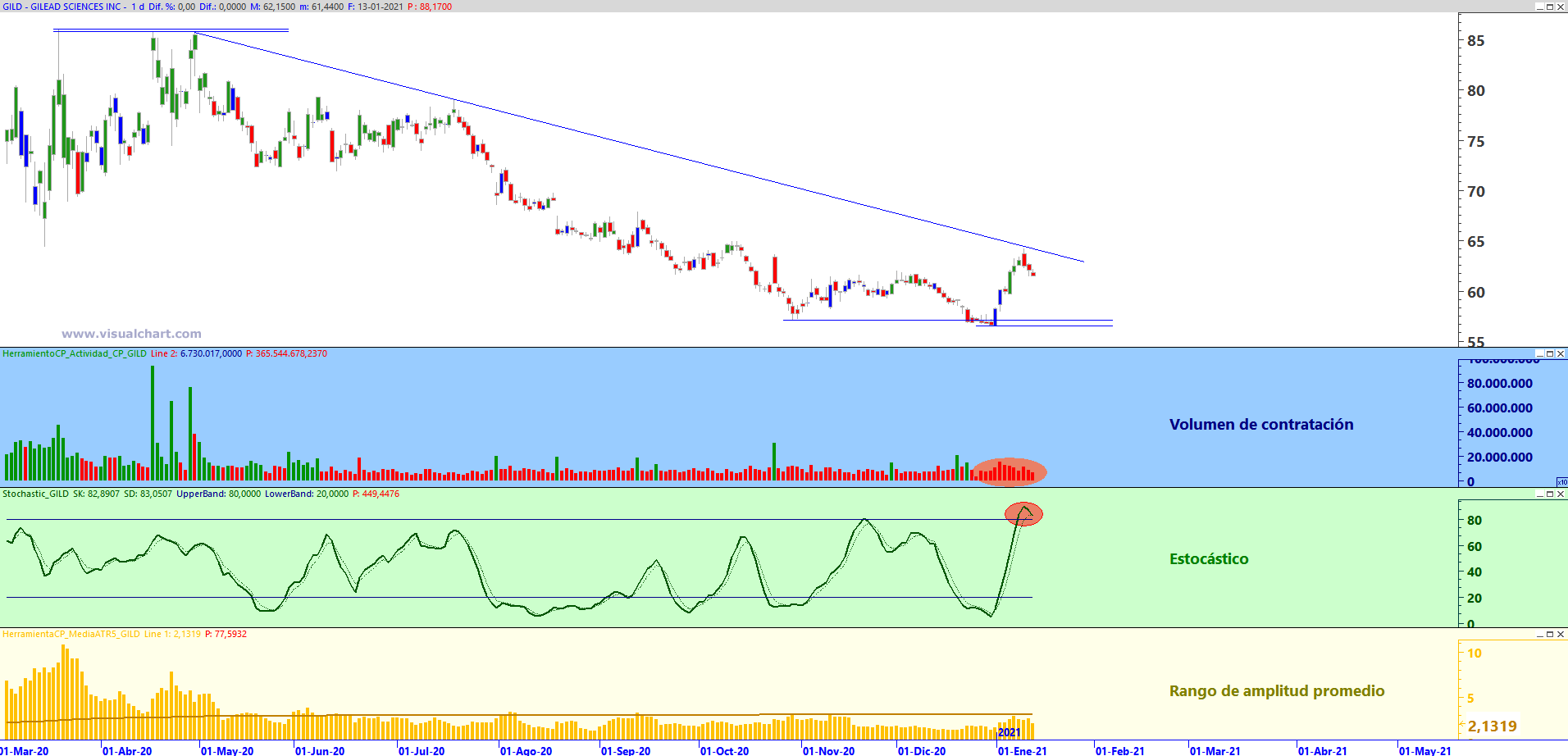Minimize the MediaATR5 indicator panel

pyautogui.click(x=1539, y=634)
